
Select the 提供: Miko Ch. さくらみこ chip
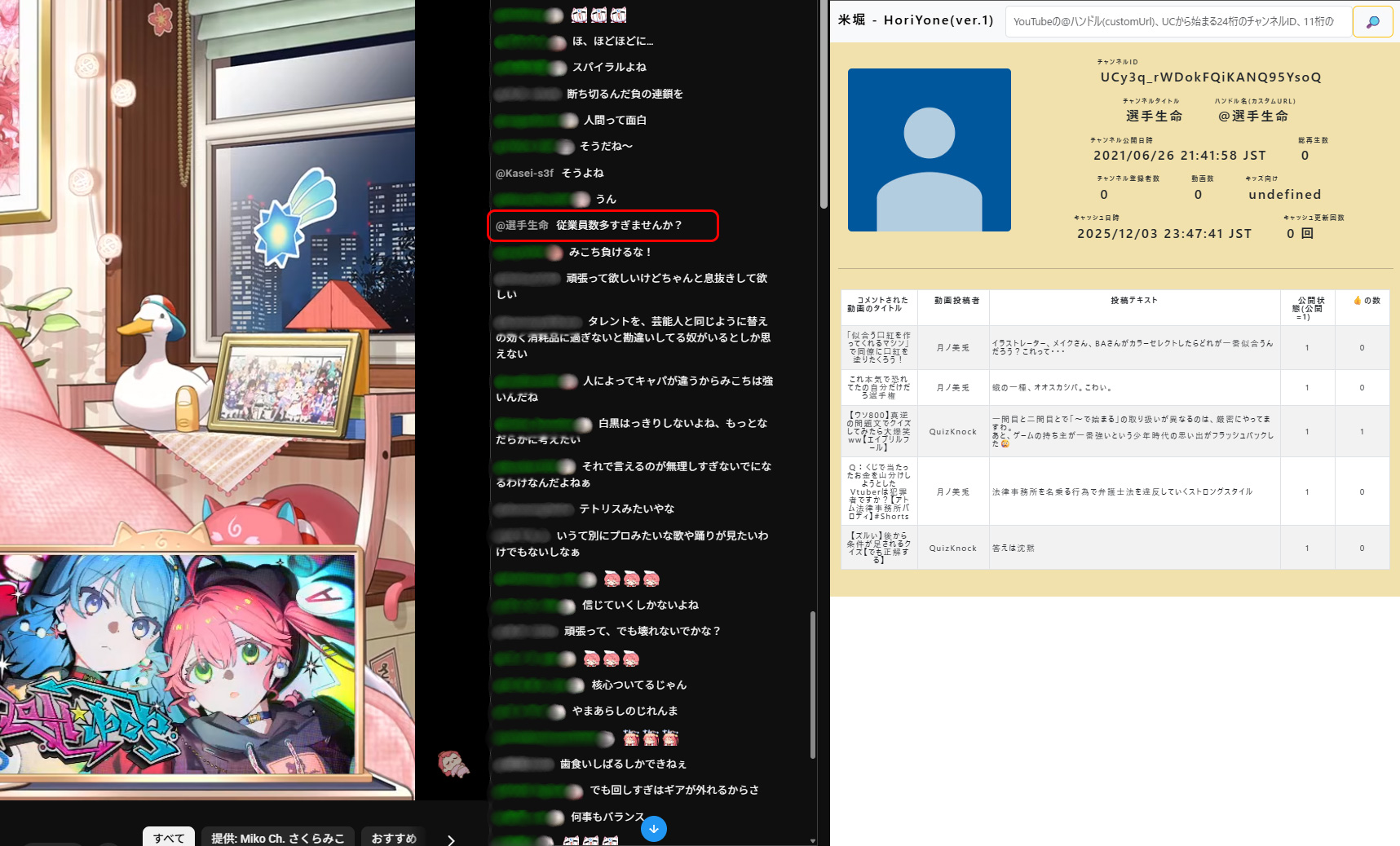277,838
